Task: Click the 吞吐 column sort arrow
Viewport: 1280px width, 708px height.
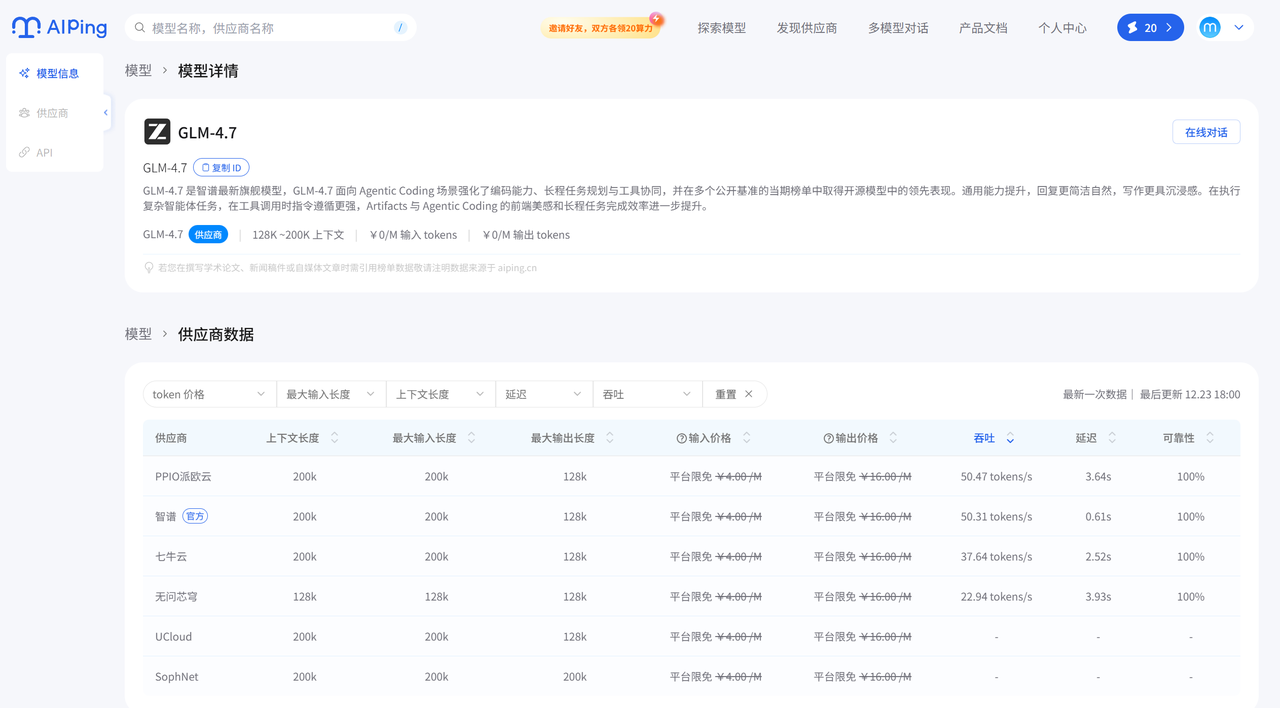Action: tap(1010, 438)
